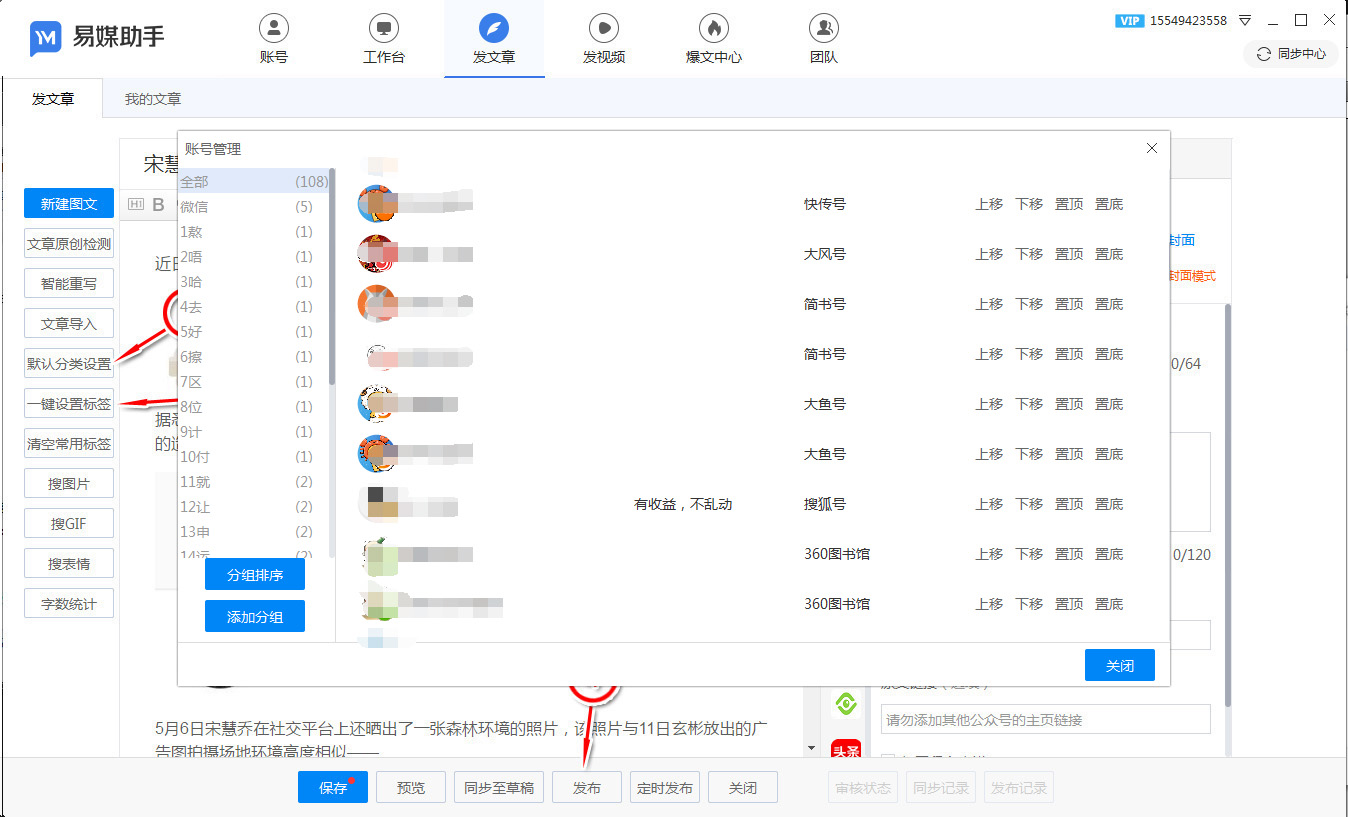Click 下移 for the 搜狐号 account
The height and width of the screenshot is (817, 1348).
tap(1029, 504)
